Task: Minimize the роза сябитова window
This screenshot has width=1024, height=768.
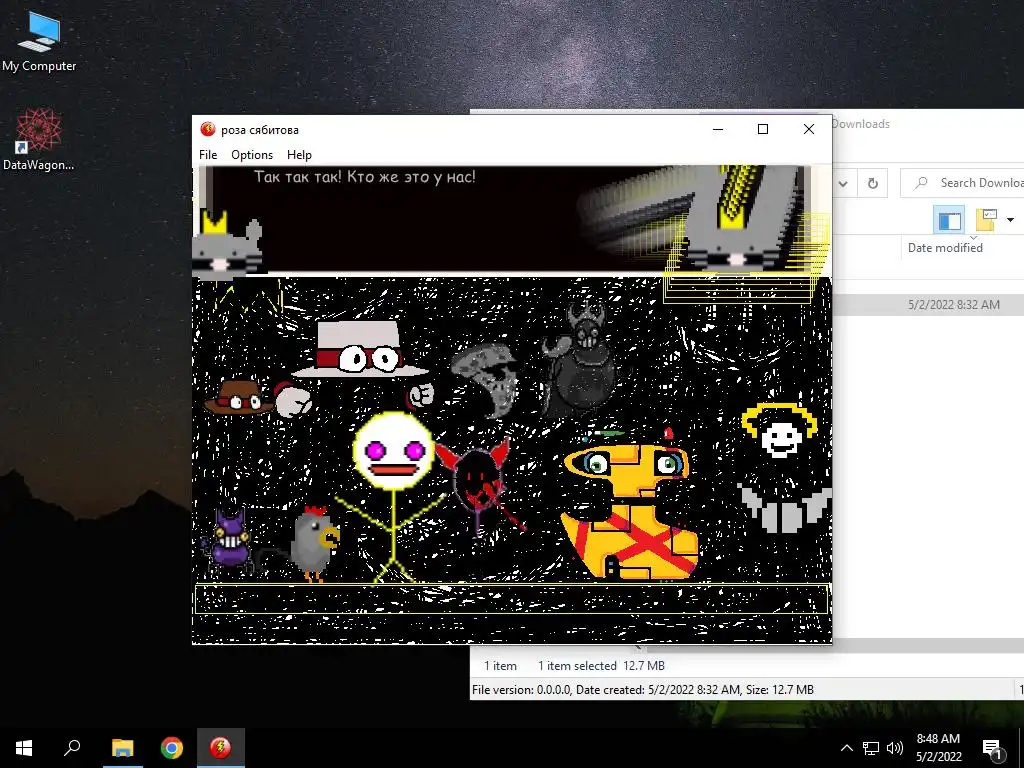Action: (718, 129)
